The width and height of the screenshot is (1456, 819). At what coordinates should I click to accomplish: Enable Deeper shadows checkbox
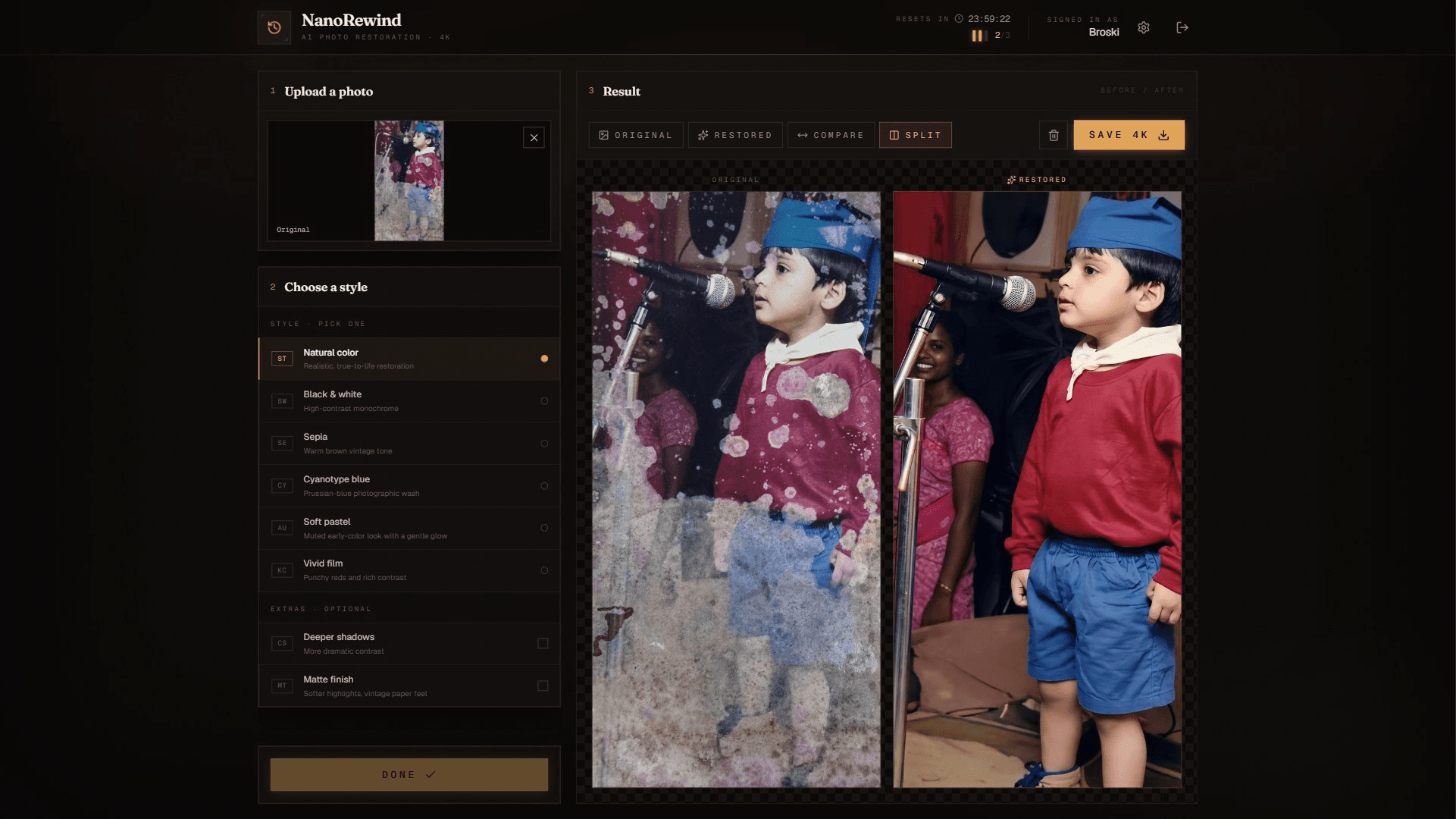click(x=543, y=643)
